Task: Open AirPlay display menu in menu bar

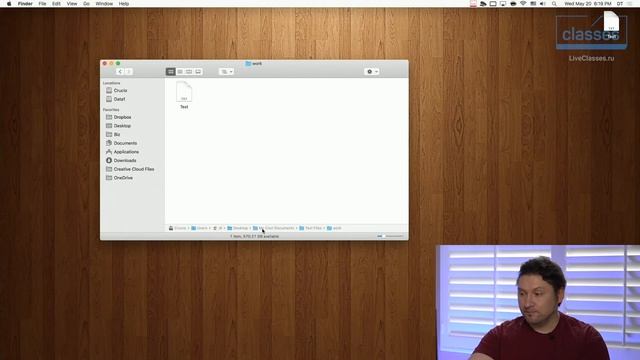Action: tap(503, 4)
